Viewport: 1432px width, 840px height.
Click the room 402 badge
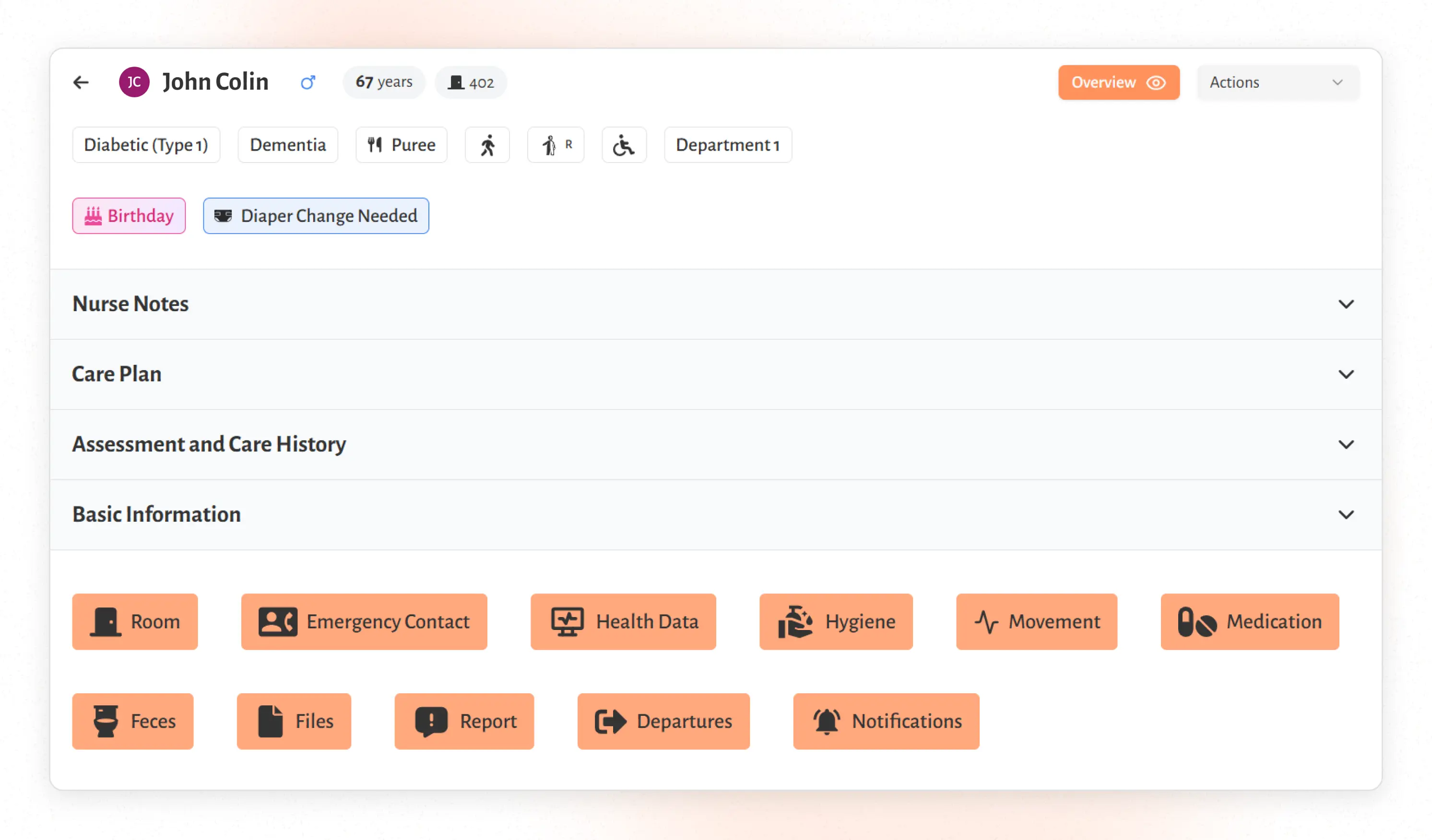[x=471, y=83]
